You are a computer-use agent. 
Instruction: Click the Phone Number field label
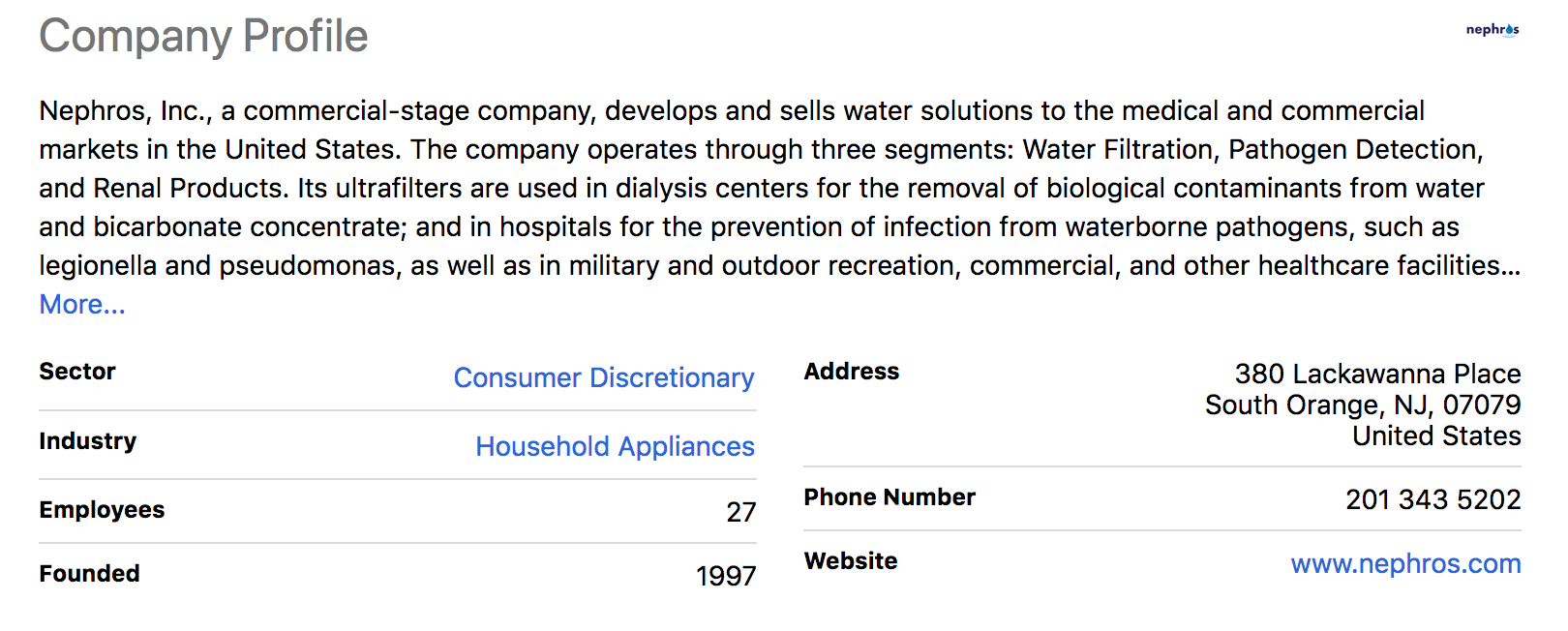[890, 497]
